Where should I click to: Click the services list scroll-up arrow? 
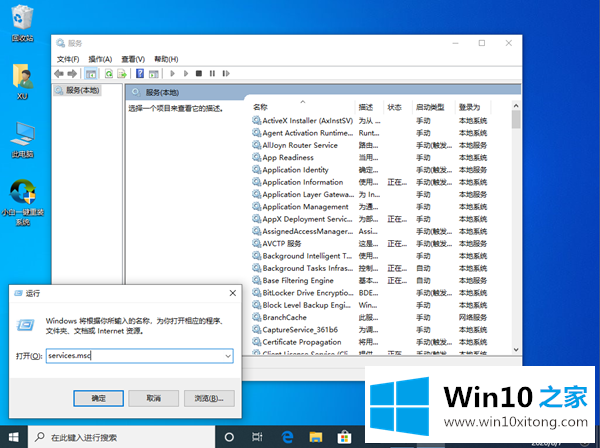click(x=516, y=106)
